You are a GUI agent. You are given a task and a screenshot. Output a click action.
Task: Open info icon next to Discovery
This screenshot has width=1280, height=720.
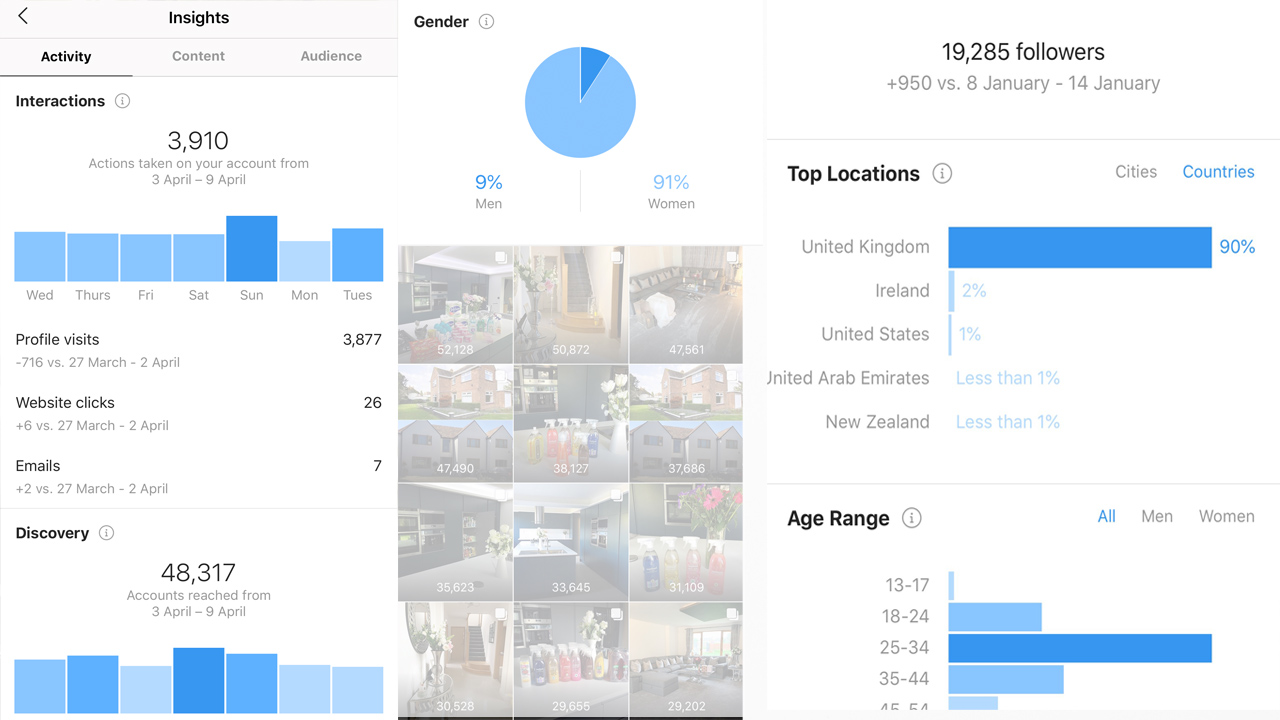tap(106, 533)
